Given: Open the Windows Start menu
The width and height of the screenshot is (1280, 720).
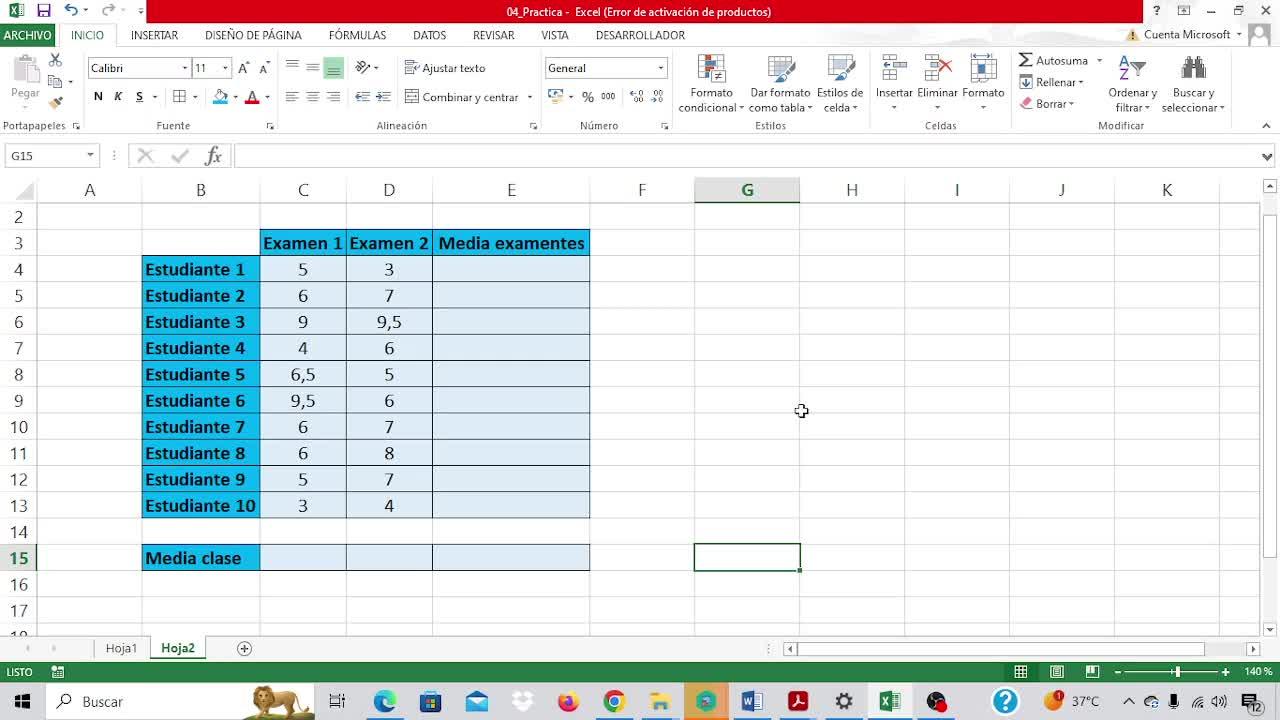Looking at the screenshot, I should click(x=22, y=701).
